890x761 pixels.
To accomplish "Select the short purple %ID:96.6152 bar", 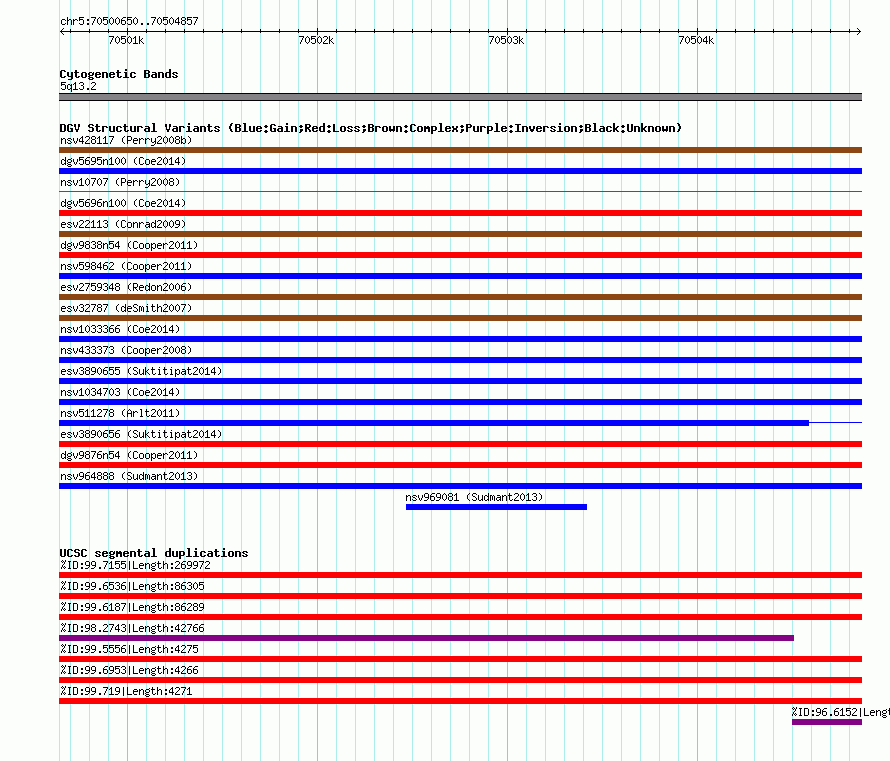I will [827, 722].
